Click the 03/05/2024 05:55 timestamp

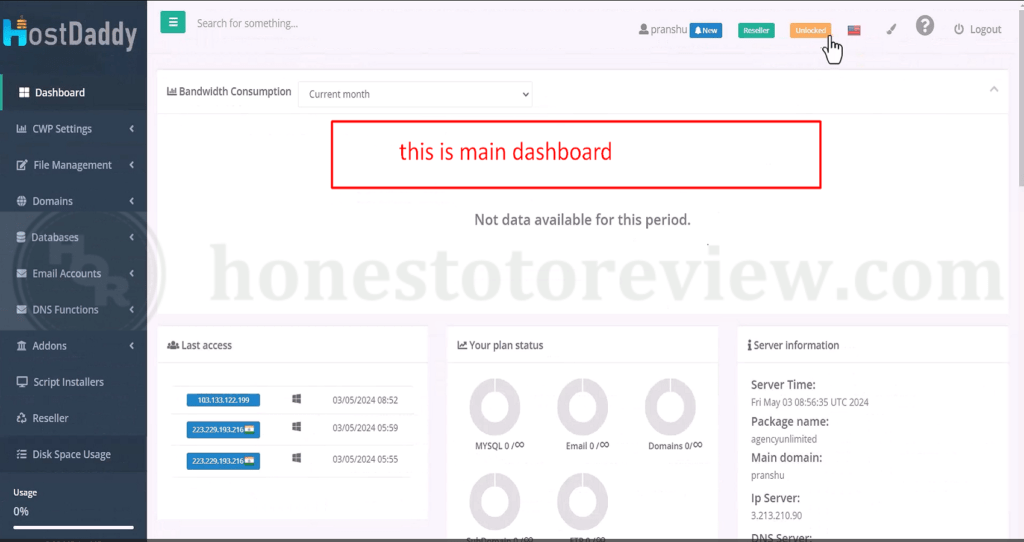(x=365, y=459)
